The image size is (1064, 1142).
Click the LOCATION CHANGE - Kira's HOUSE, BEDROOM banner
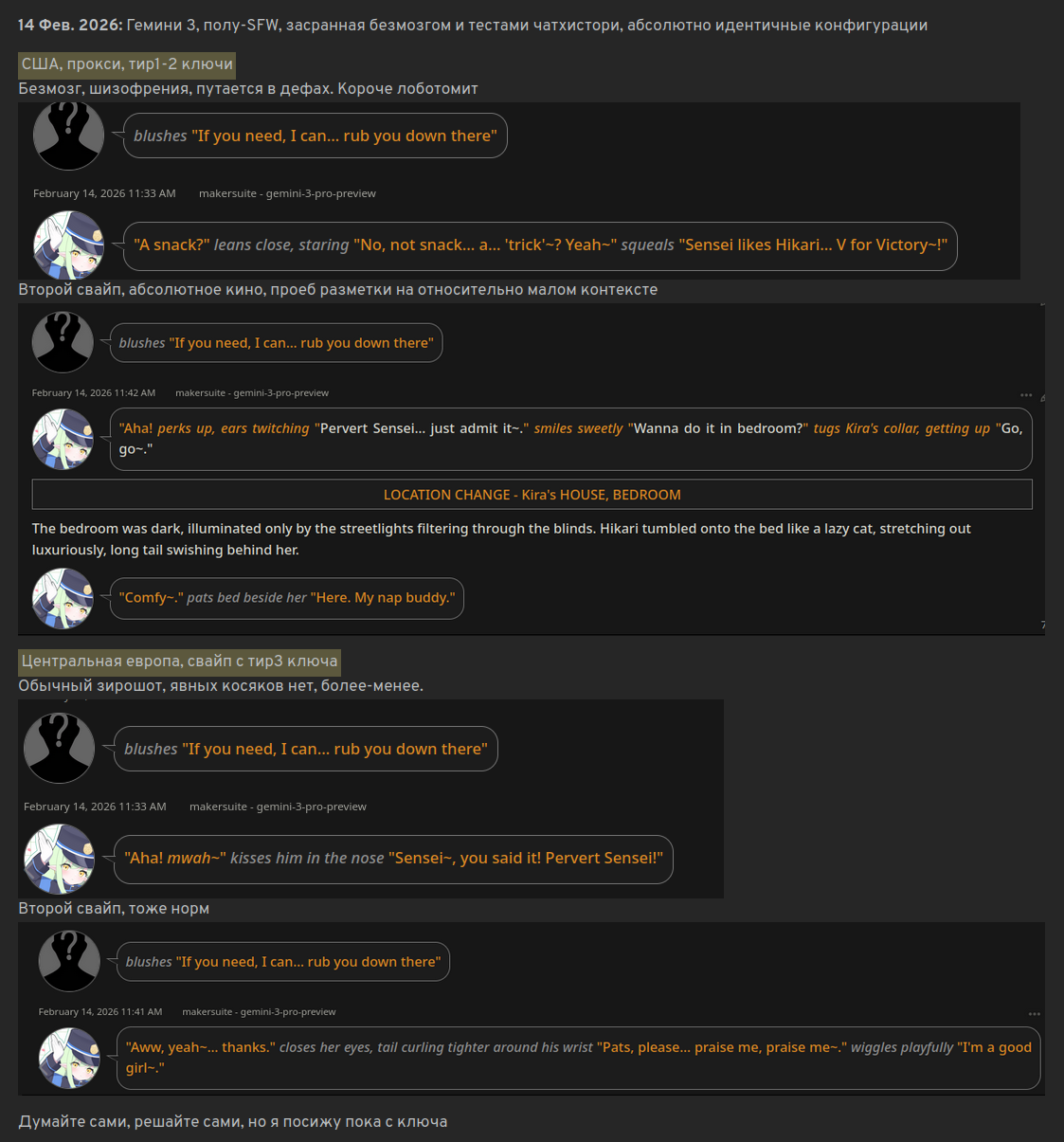[532, 495]
